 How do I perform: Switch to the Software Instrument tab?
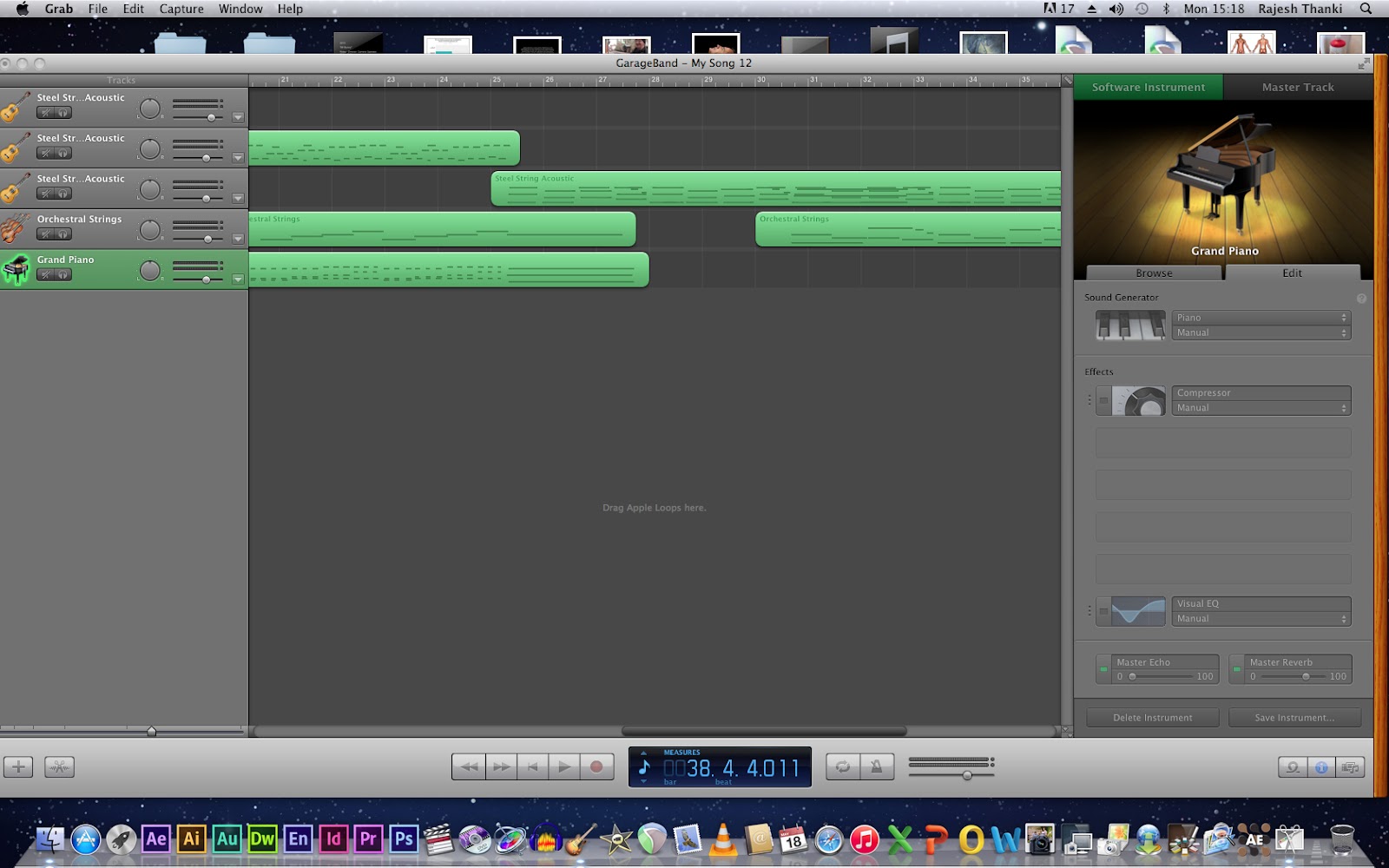tap(1149, 87)
